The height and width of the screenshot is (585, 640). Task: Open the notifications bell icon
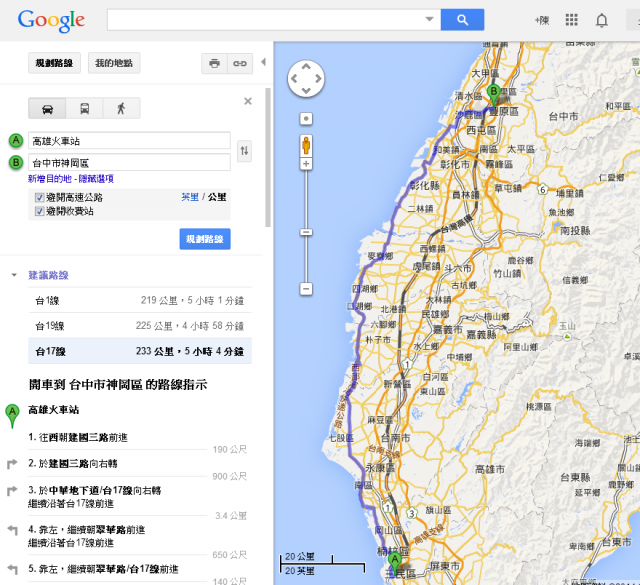(602, 20)
